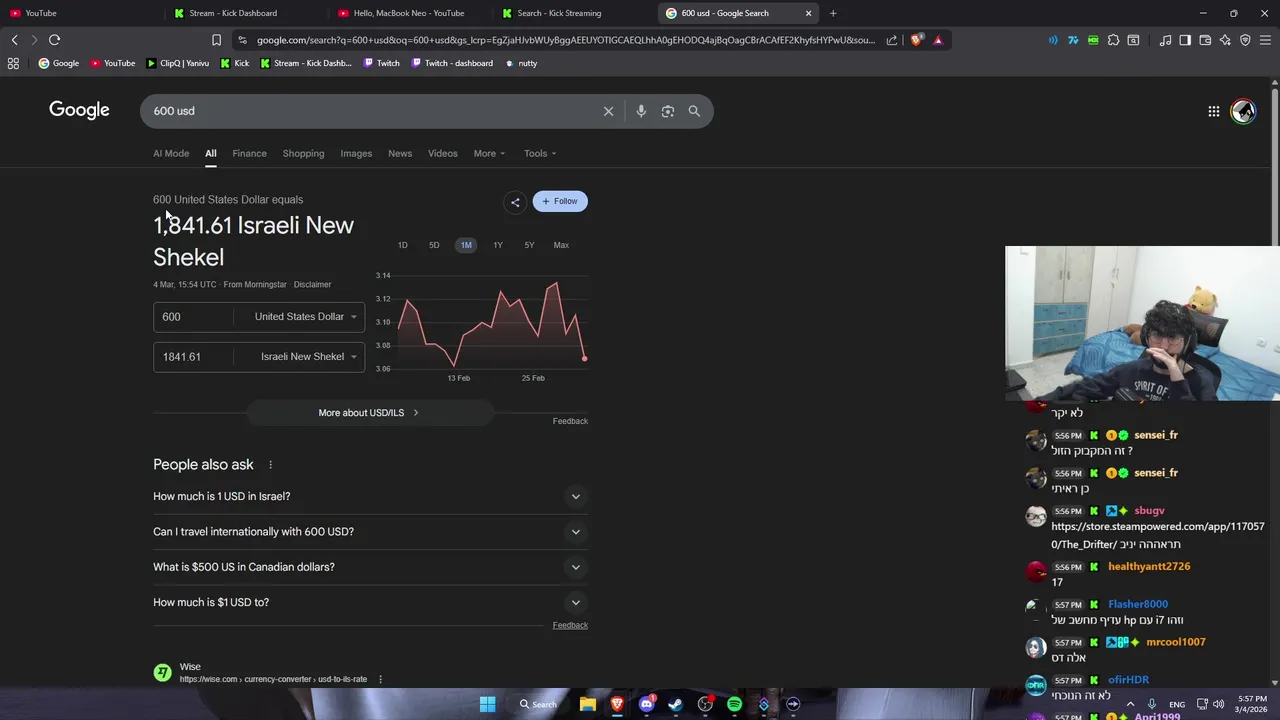This screenshot has width=1280, height=720.
Task: Open the Tools dropdown
Action: click(x=540, y=153)
